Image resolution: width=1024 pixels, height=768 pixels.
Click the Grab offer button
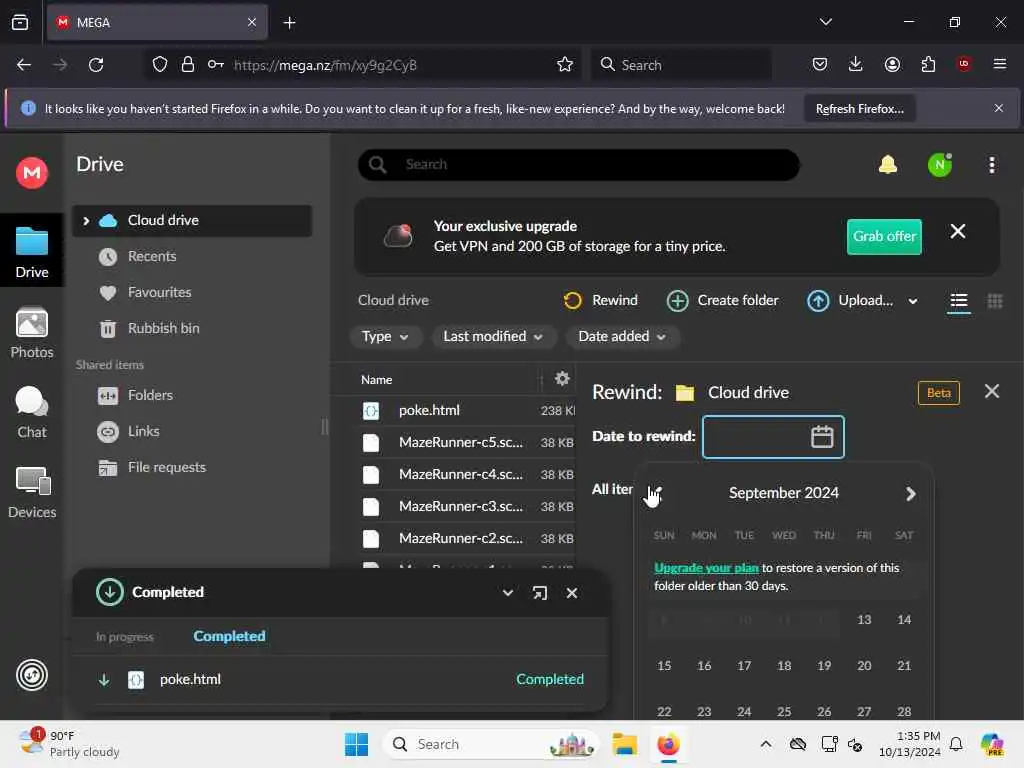click(x=884, y=236)
